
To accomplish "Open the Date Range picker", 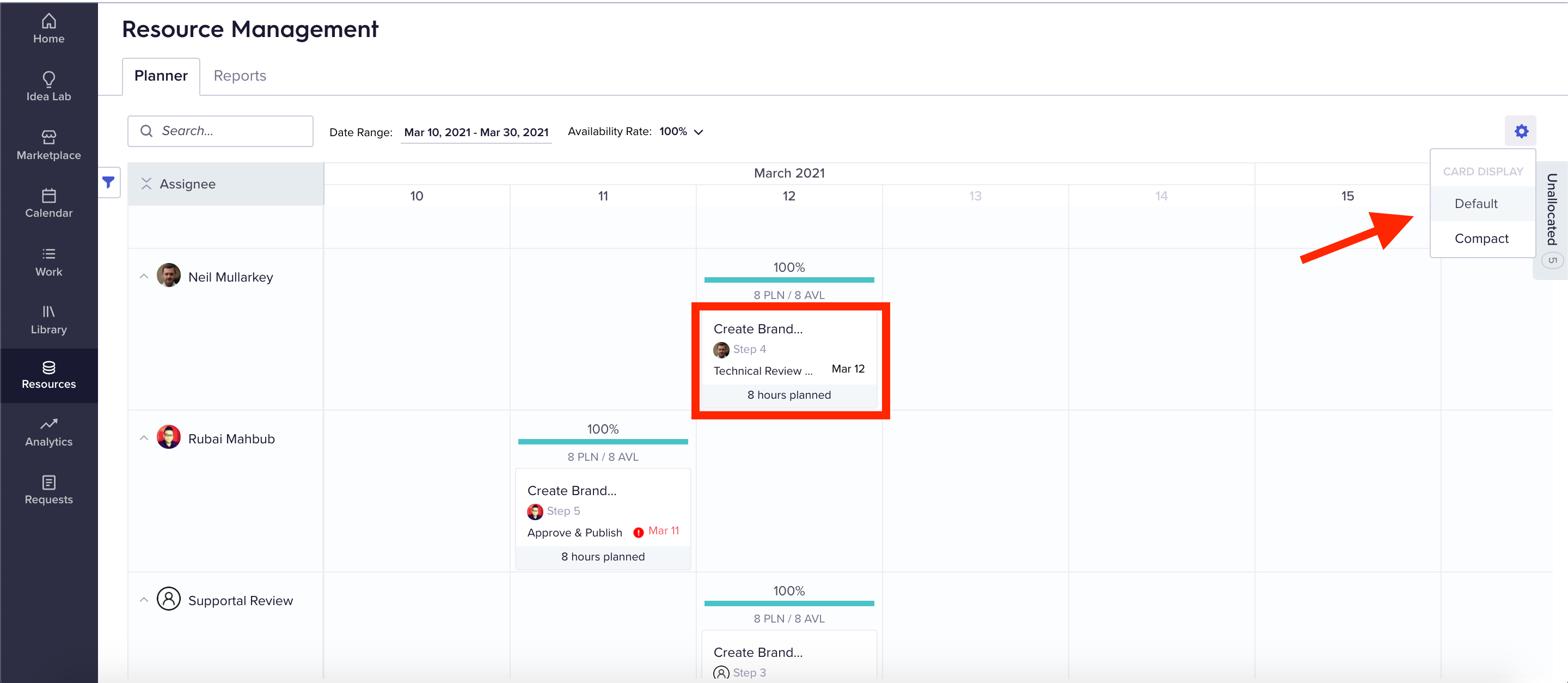I will 476,132.
